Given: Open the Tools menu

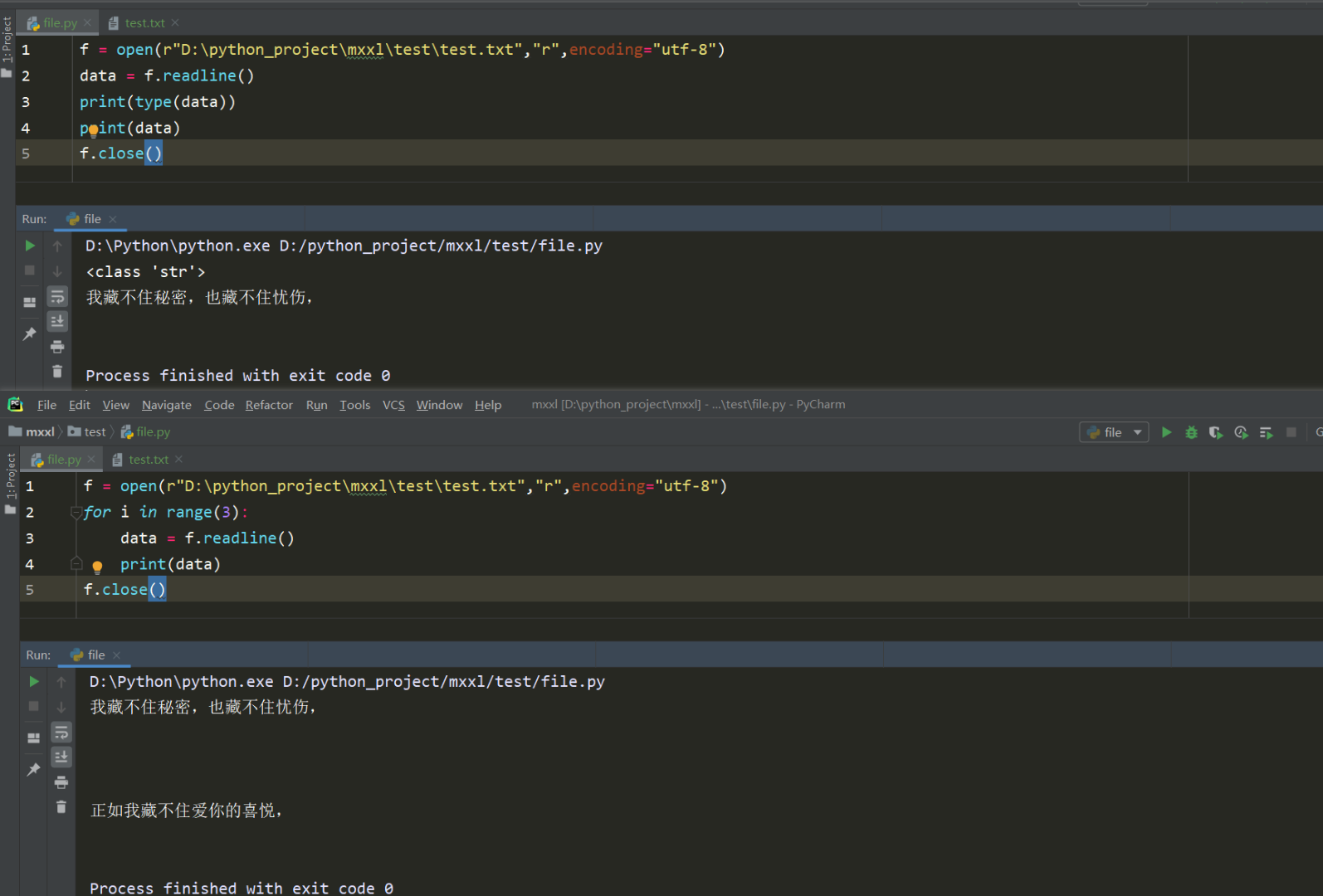Looking at the screenshot, I should pyautogui.click(x=355, y=405).
